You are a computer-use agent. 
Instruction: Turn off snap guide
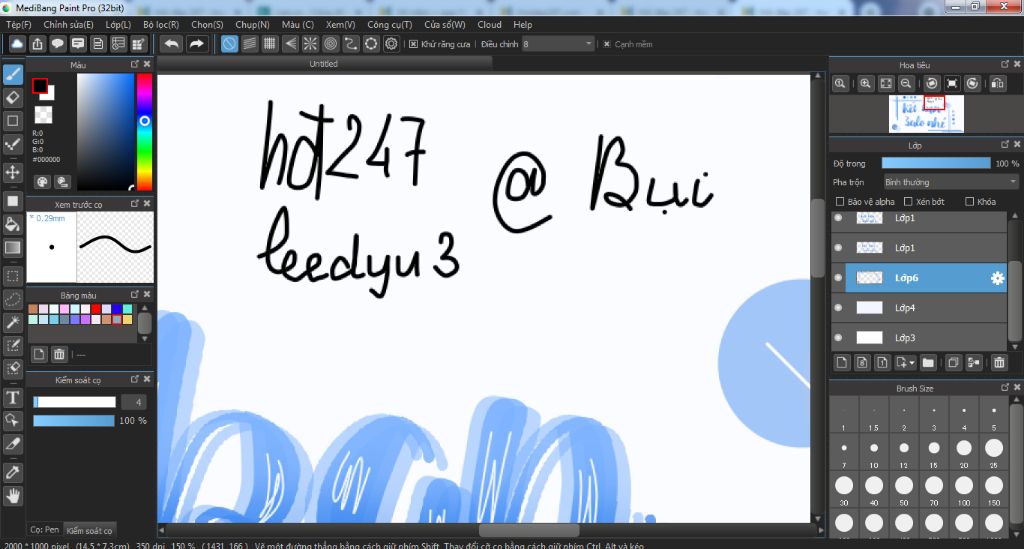click(229, 44)
